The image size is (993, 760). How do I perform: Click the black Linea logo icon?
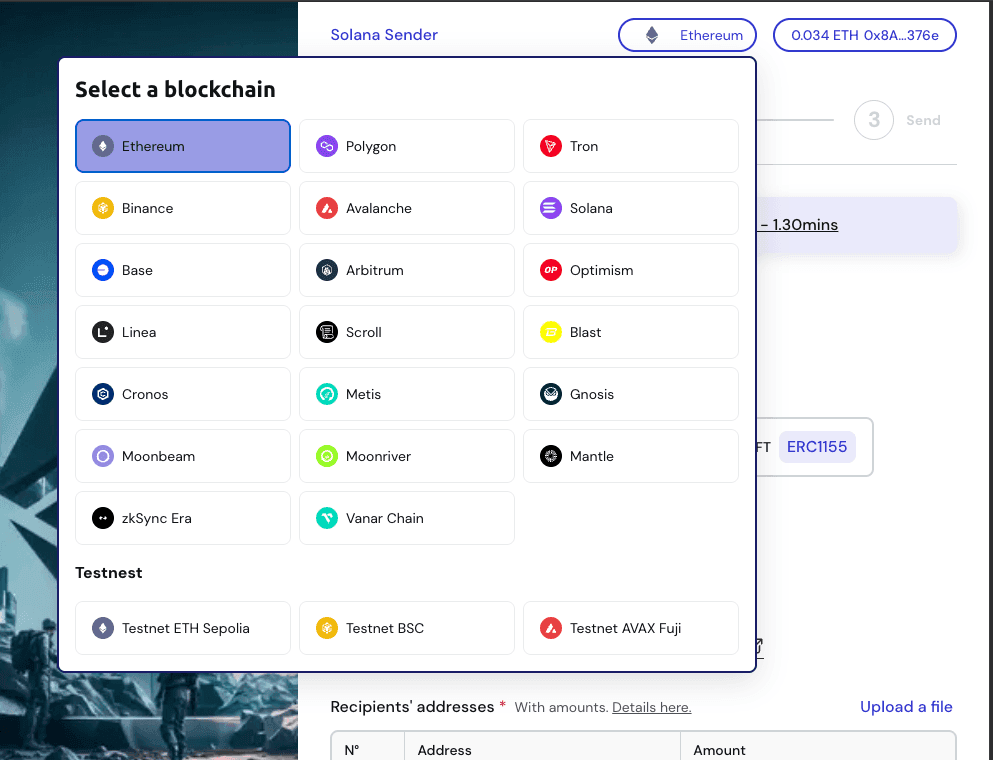103,332
